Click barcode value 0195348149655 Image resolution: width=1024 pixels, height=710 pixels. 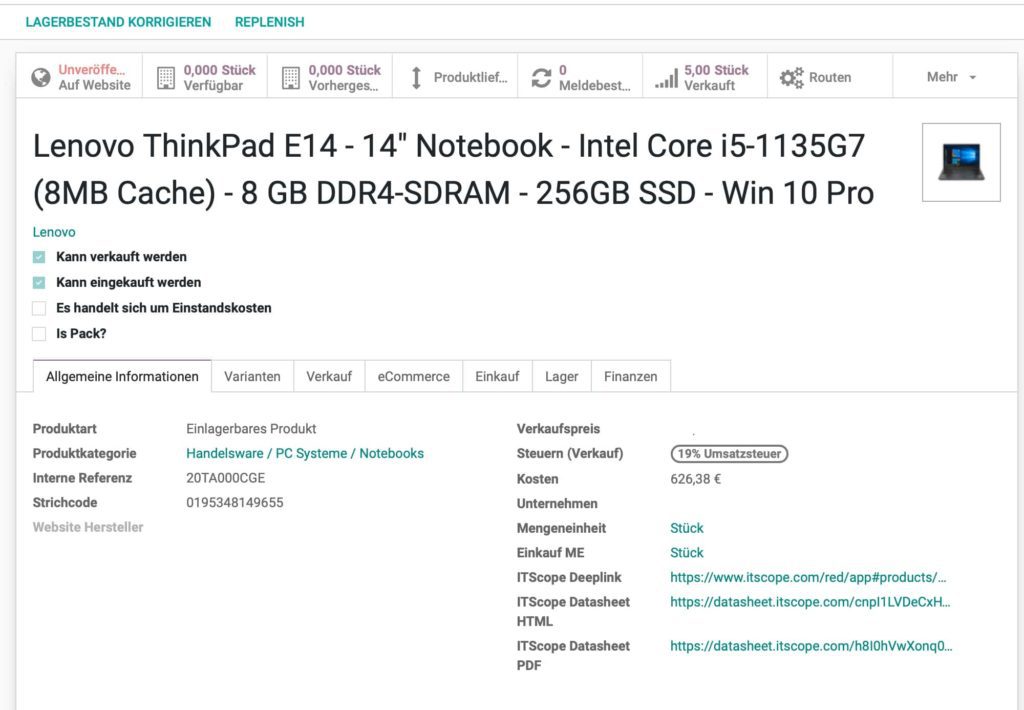[x=234, y=502]
